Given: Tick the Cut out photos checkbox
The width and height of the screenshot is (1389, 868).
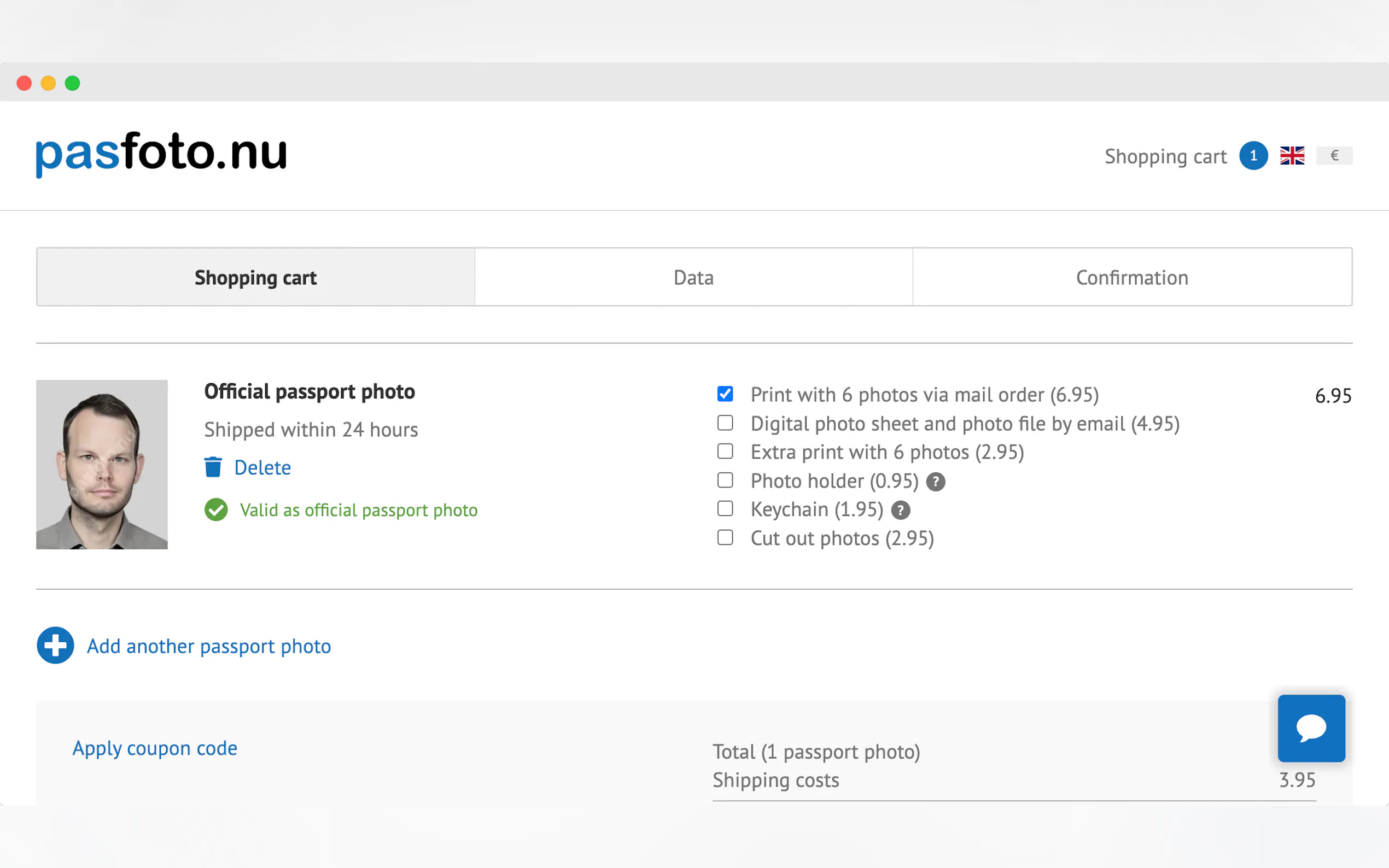Looking at the screenshot, I should pyautogui.click(x=725, y=538).
